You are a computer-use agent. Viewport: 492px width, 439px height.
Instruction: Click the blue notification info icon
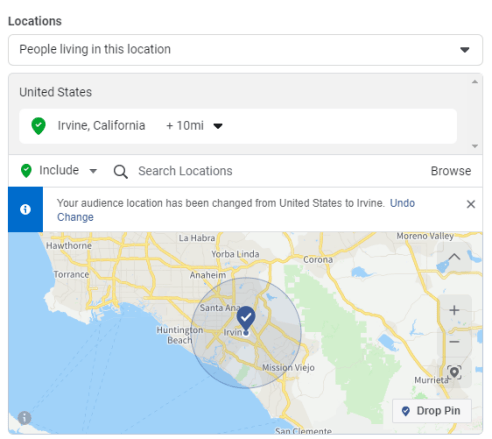[25, 209]
